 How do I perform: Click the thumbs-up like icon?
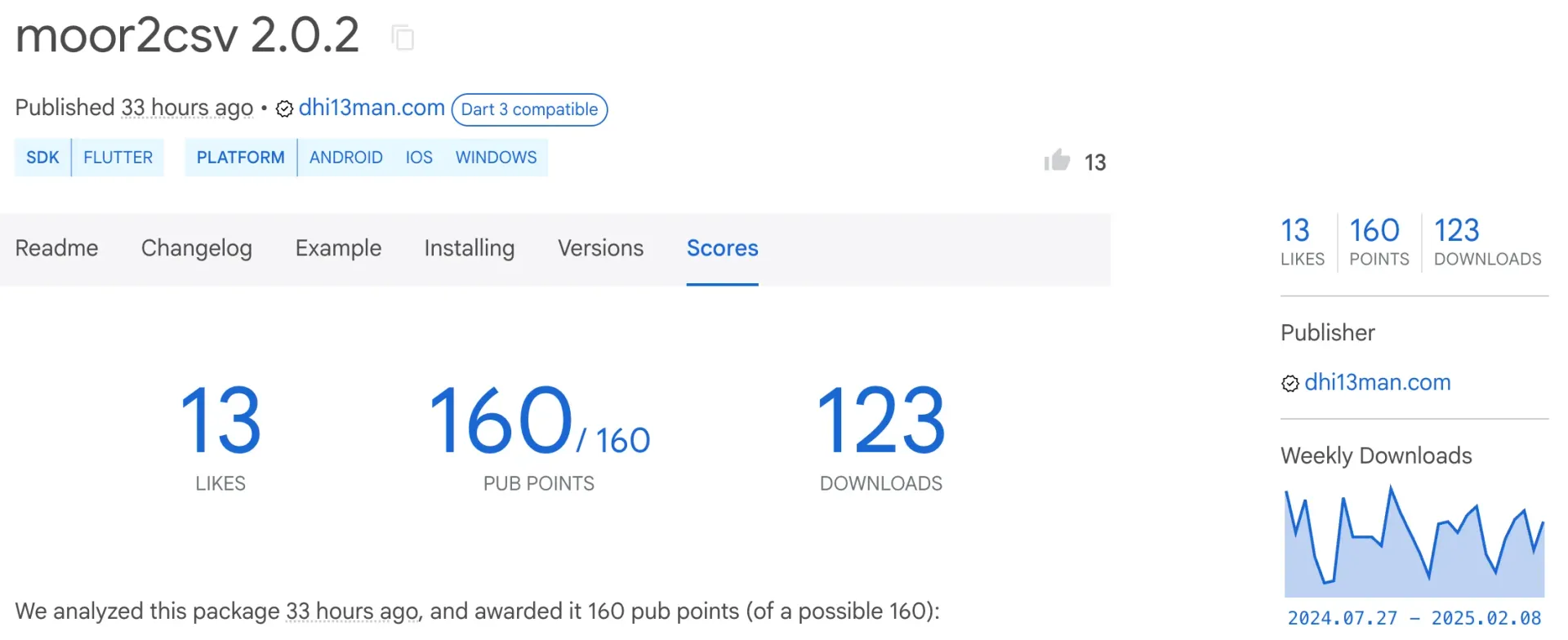1057,161
